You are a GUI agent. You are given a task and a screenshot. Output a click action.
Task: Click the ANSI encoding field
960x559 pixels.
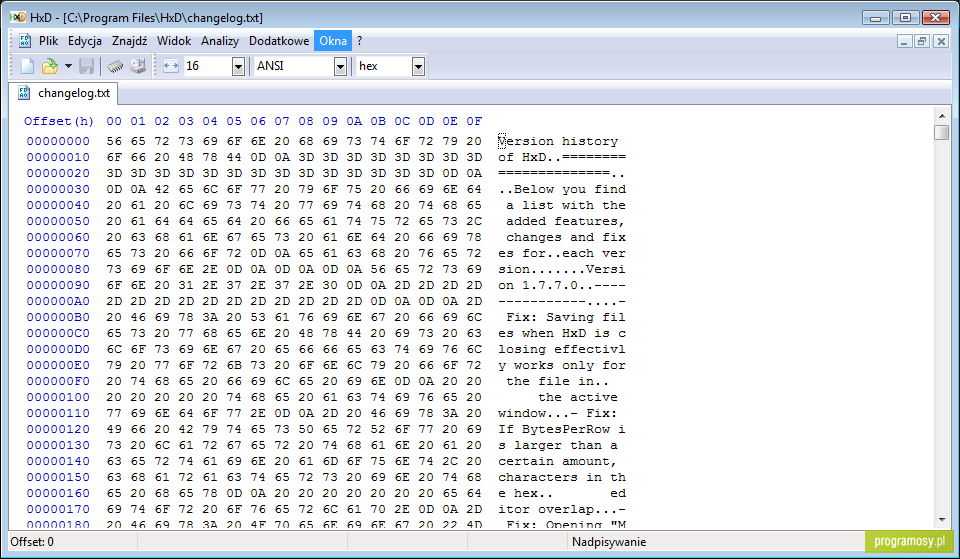click(x=294, y=66)
